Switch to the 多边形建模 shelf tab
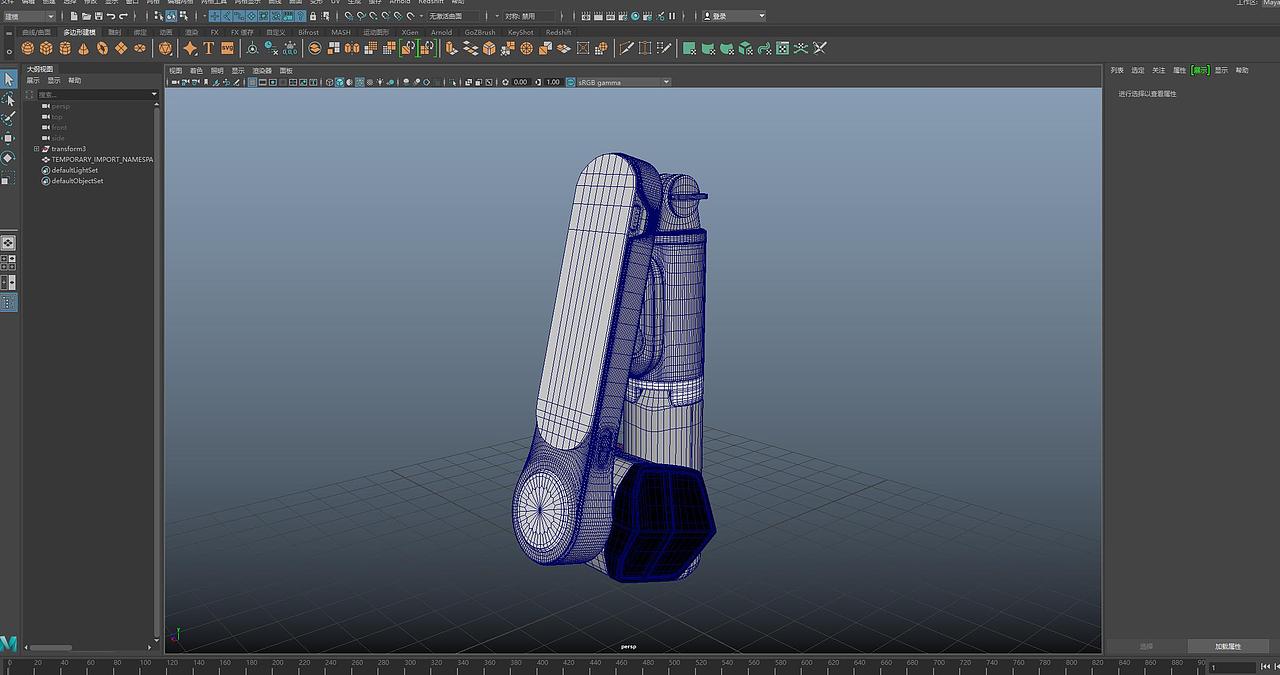Viewport: 1280px width, 675px height. click(x=79, y=32)
